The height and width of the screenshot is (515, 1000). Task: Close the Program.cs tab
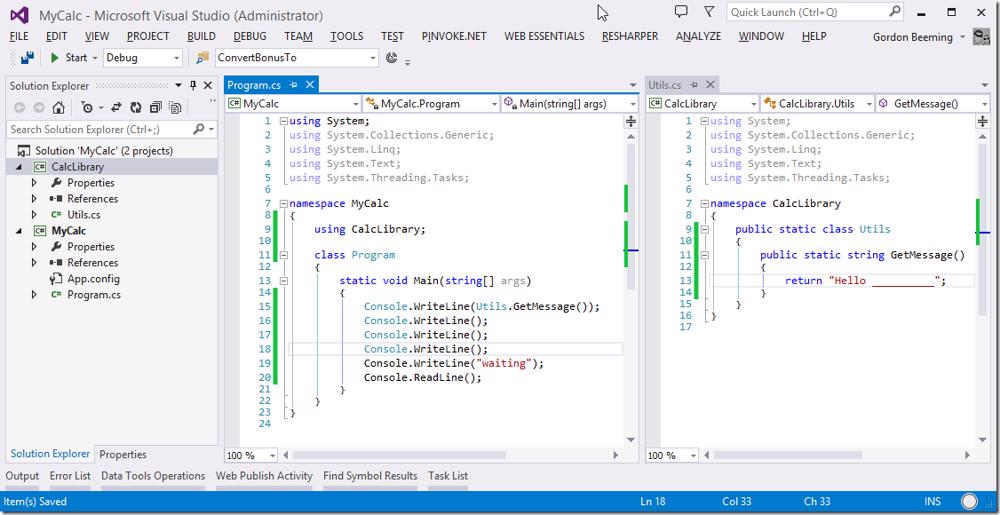(310, 85)
